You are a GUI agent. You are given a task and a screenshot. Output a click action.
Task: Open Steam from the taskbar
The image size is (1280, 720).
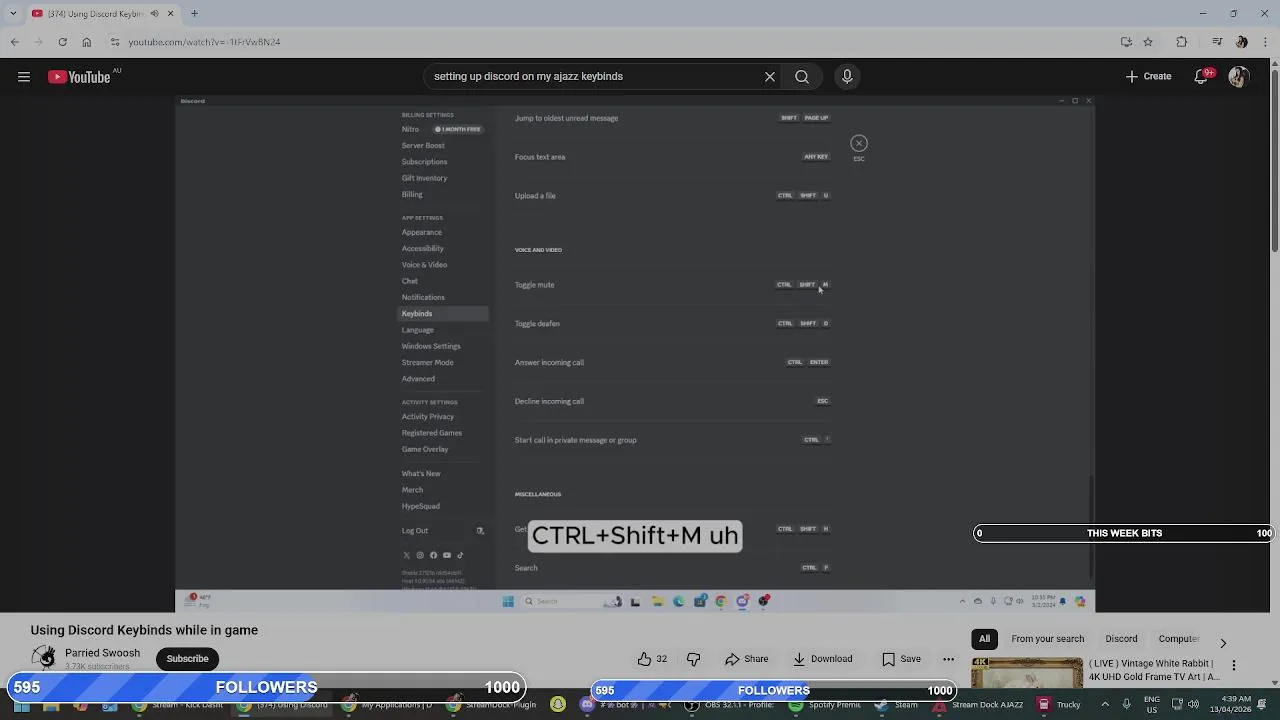(x=897, y=705)
